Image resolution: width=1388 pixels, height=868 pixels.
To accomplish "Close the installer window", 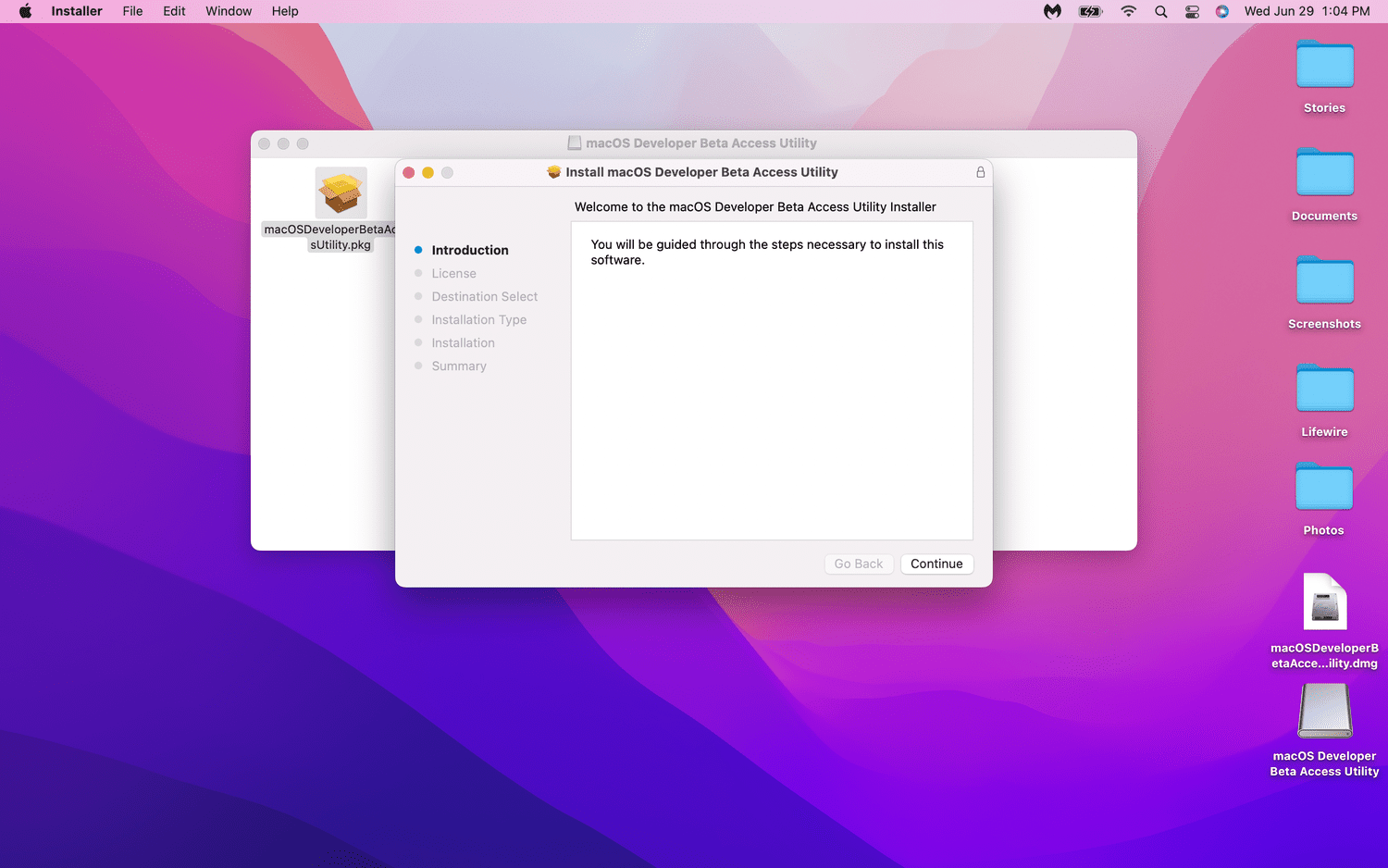I will pyautogui.click(x=409, y=173).
